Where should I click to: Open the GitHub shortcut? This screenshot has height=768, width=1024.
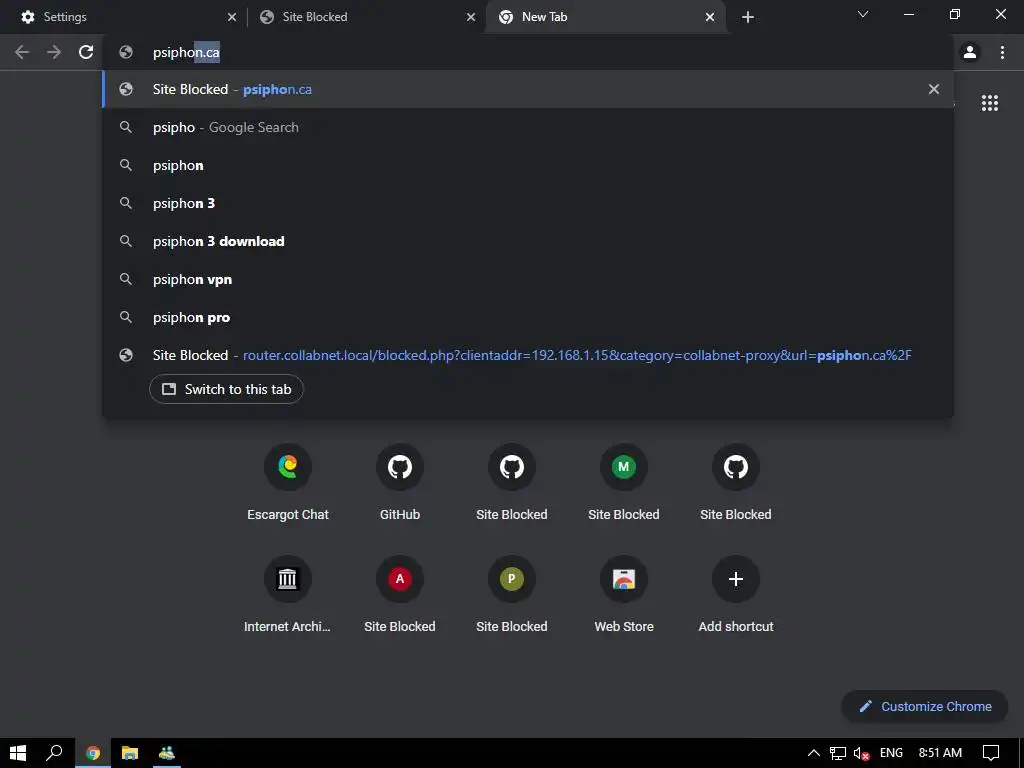pos(400,483)
